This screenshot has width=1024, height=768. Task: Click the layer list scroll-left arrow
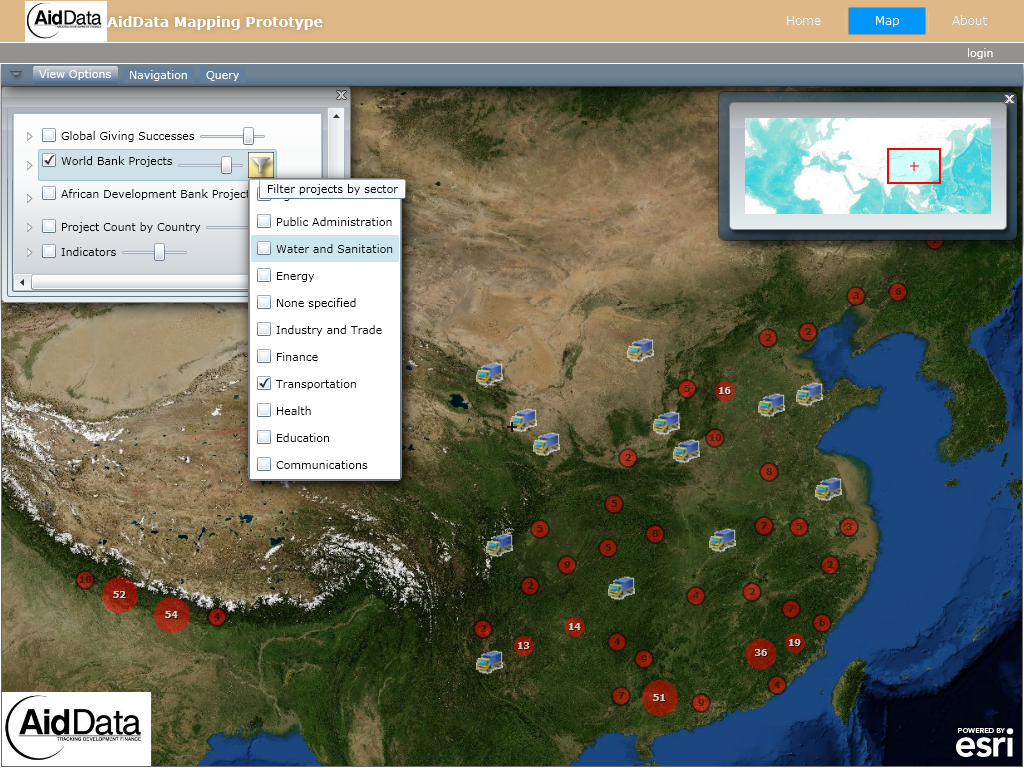point(22,282)
